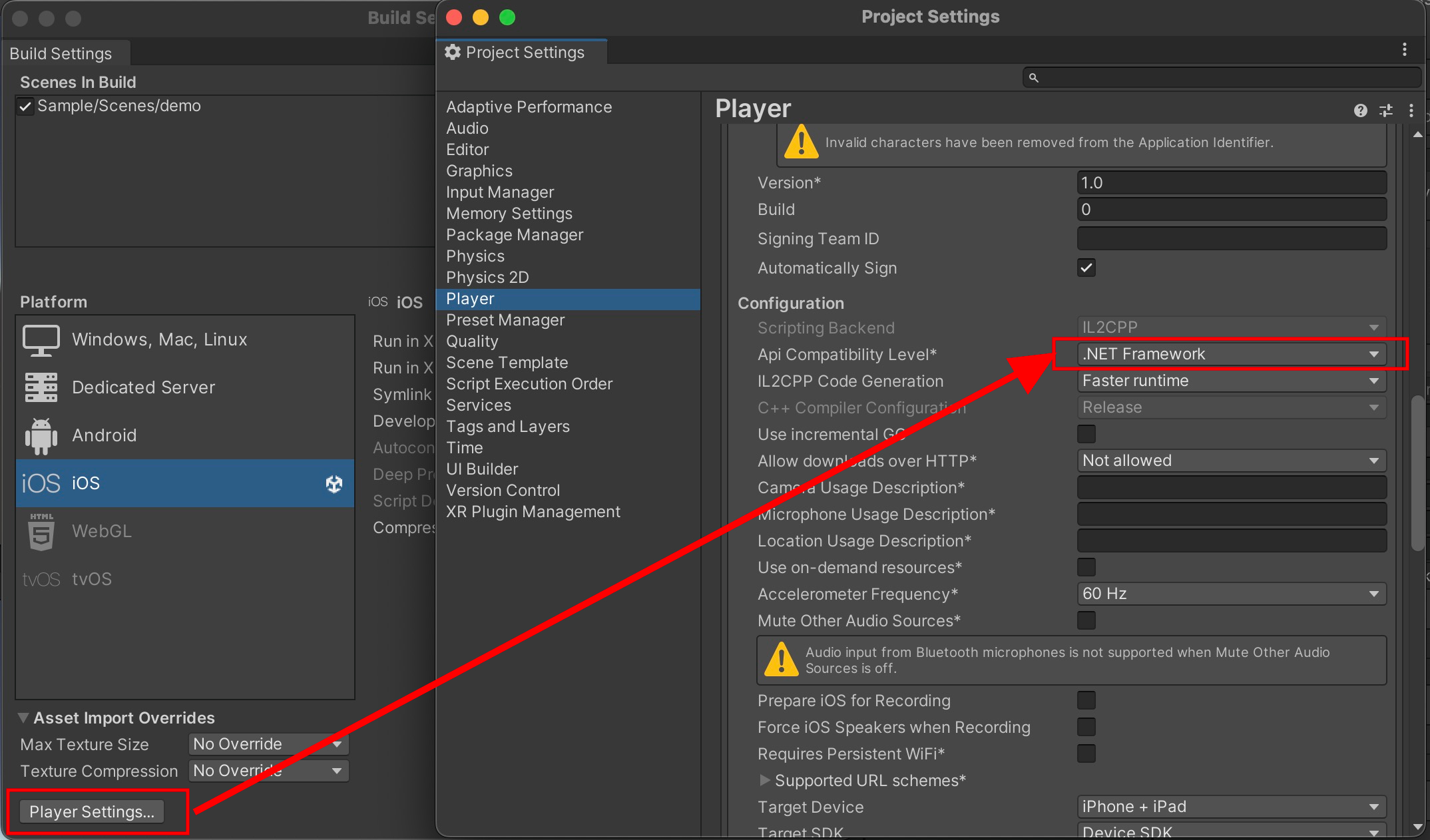Image resolution: width=1430 pixels, height=840 pixels.
Task: Click the preset selector icon in Player header
Action: pos(1386,110)
